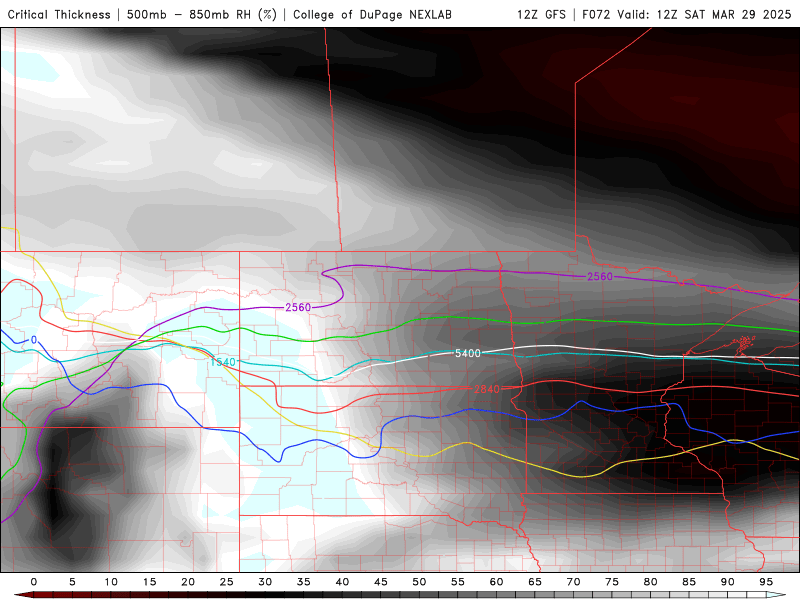This screenshot has height=600, width=800.
Task: Click the dark red low end of colorbar
Action: pyautogui.click(x=23, y=595)
